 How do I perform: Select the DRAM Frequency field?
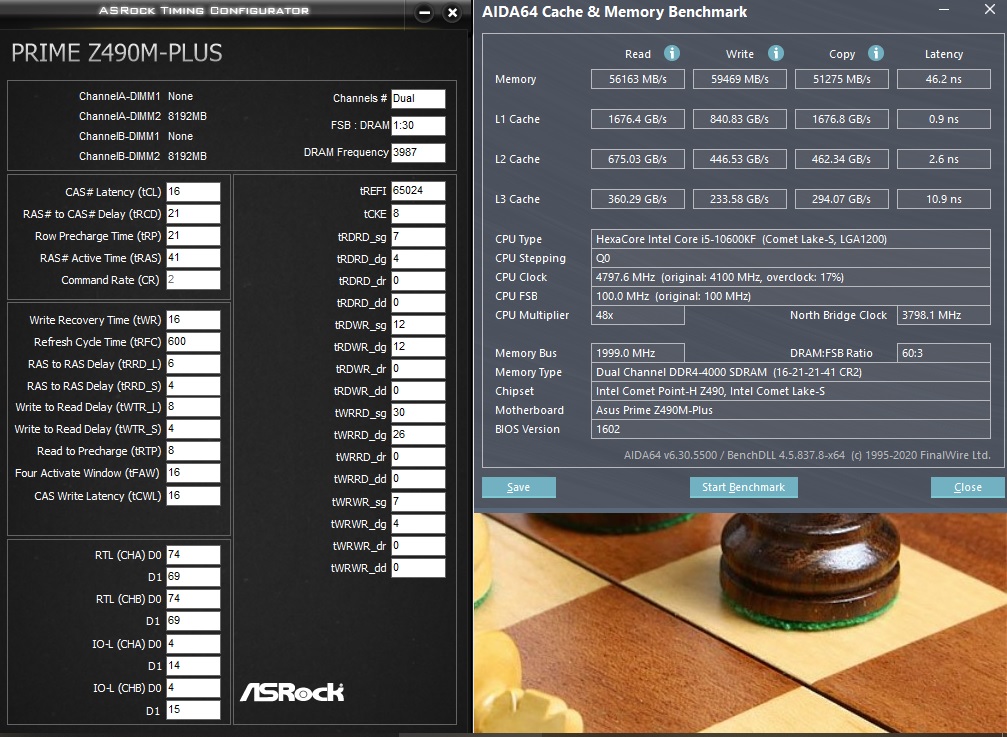(418, 153)
